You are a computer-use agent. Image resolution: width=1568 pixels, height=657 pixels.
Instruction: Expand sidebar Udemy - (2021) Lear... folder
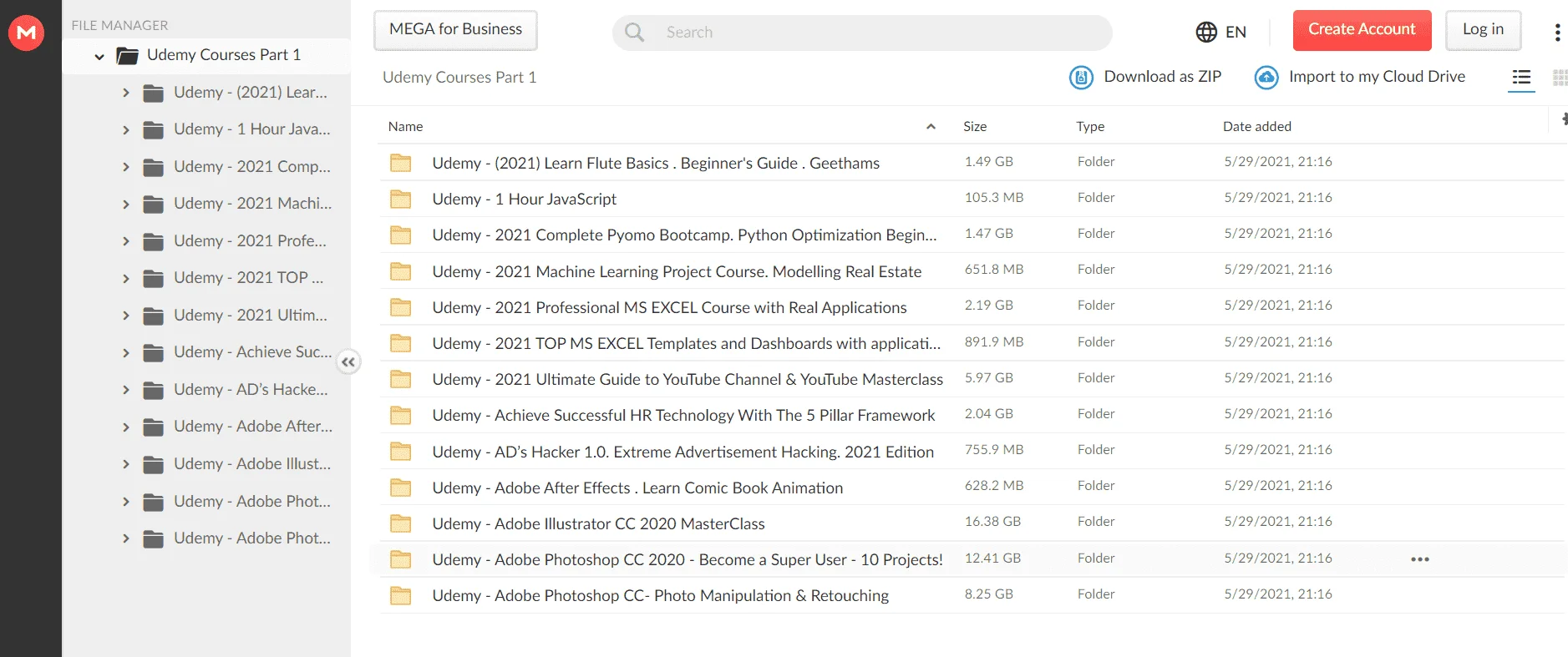tap(126, 93)
